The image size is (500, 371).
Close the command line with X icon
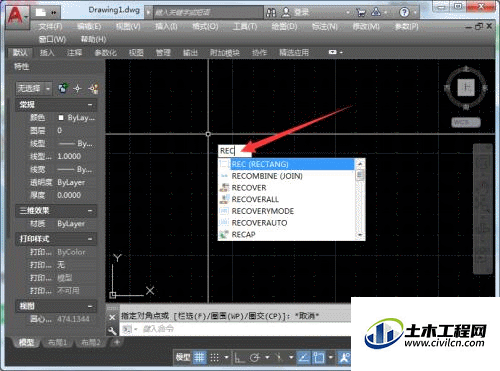(x=112, y=317)
